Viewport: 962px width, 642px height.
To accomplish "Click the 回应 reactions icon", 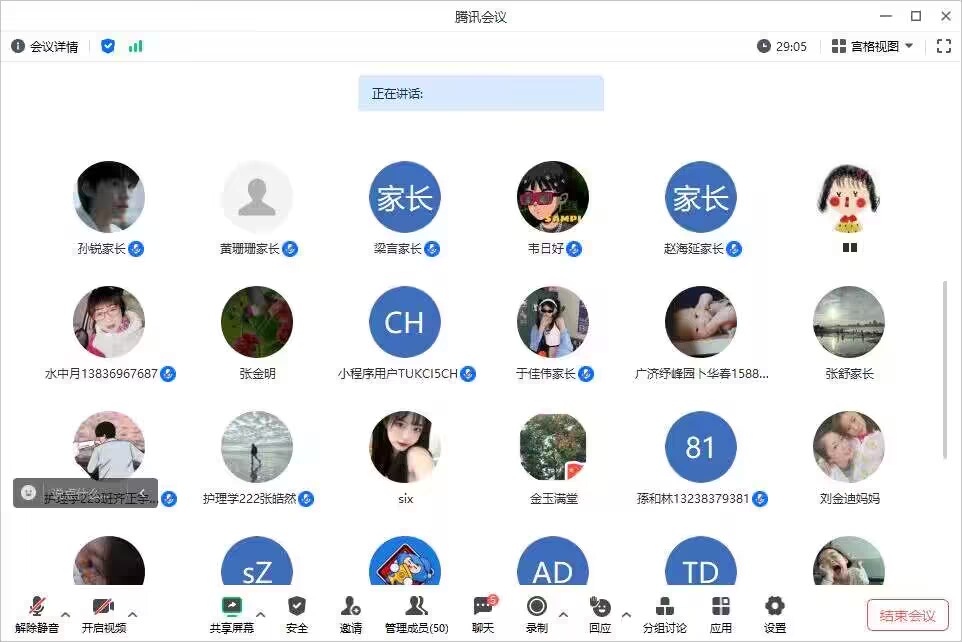I will pyautogui.click(x=600, y=614).
